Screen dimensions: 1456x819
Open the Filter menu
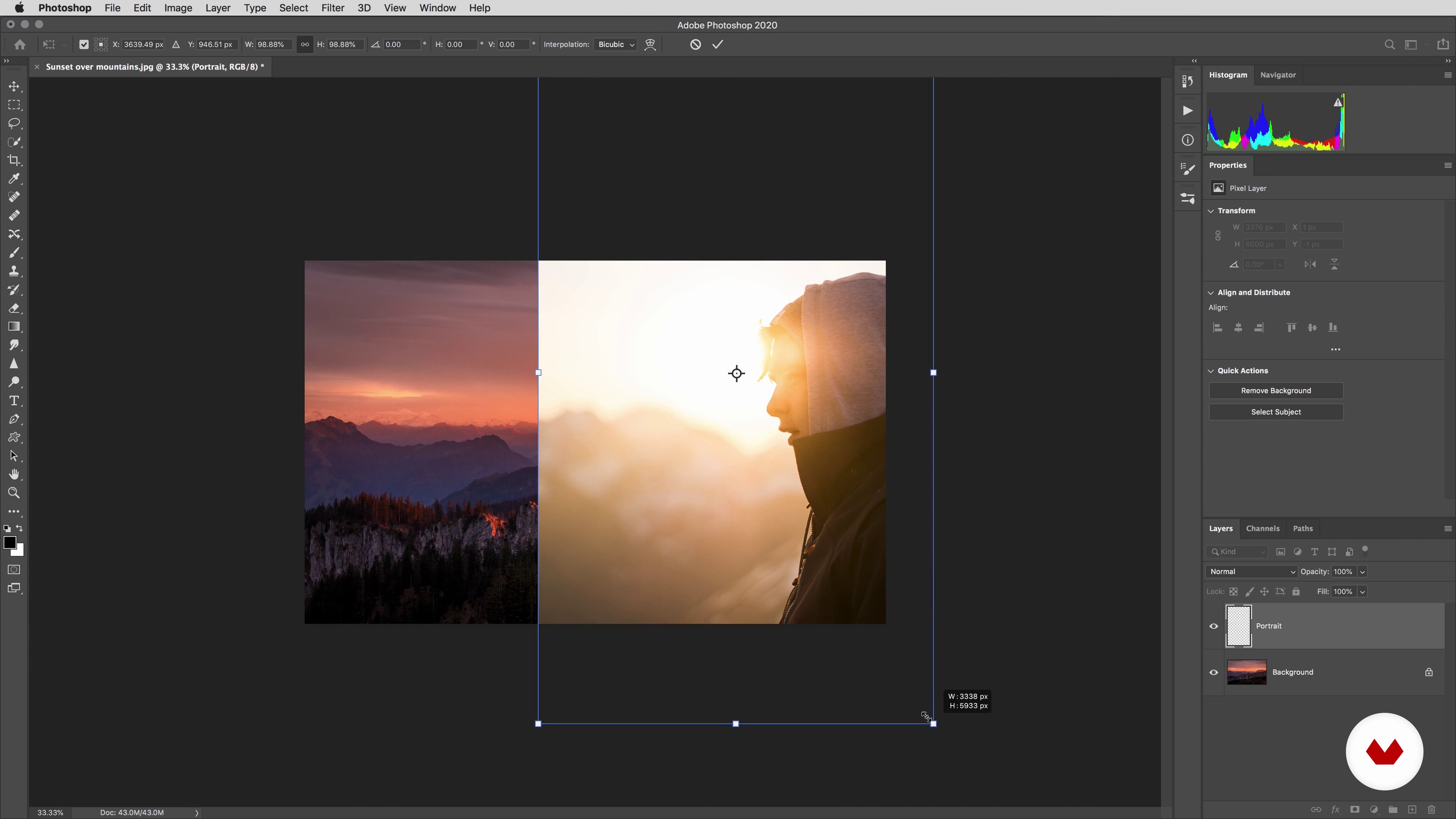point(333,8)
